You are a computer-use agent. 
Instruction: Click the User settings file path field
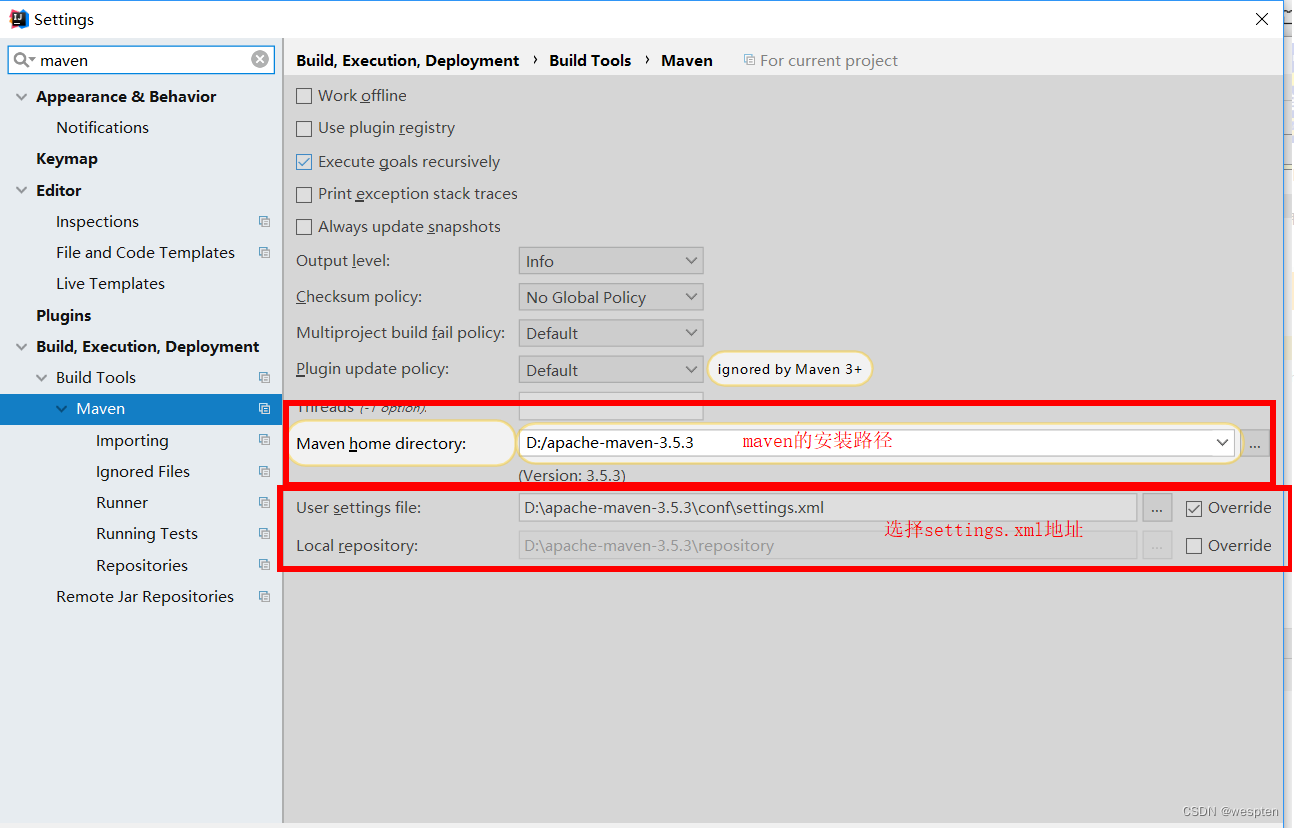(x=828, y=508)
